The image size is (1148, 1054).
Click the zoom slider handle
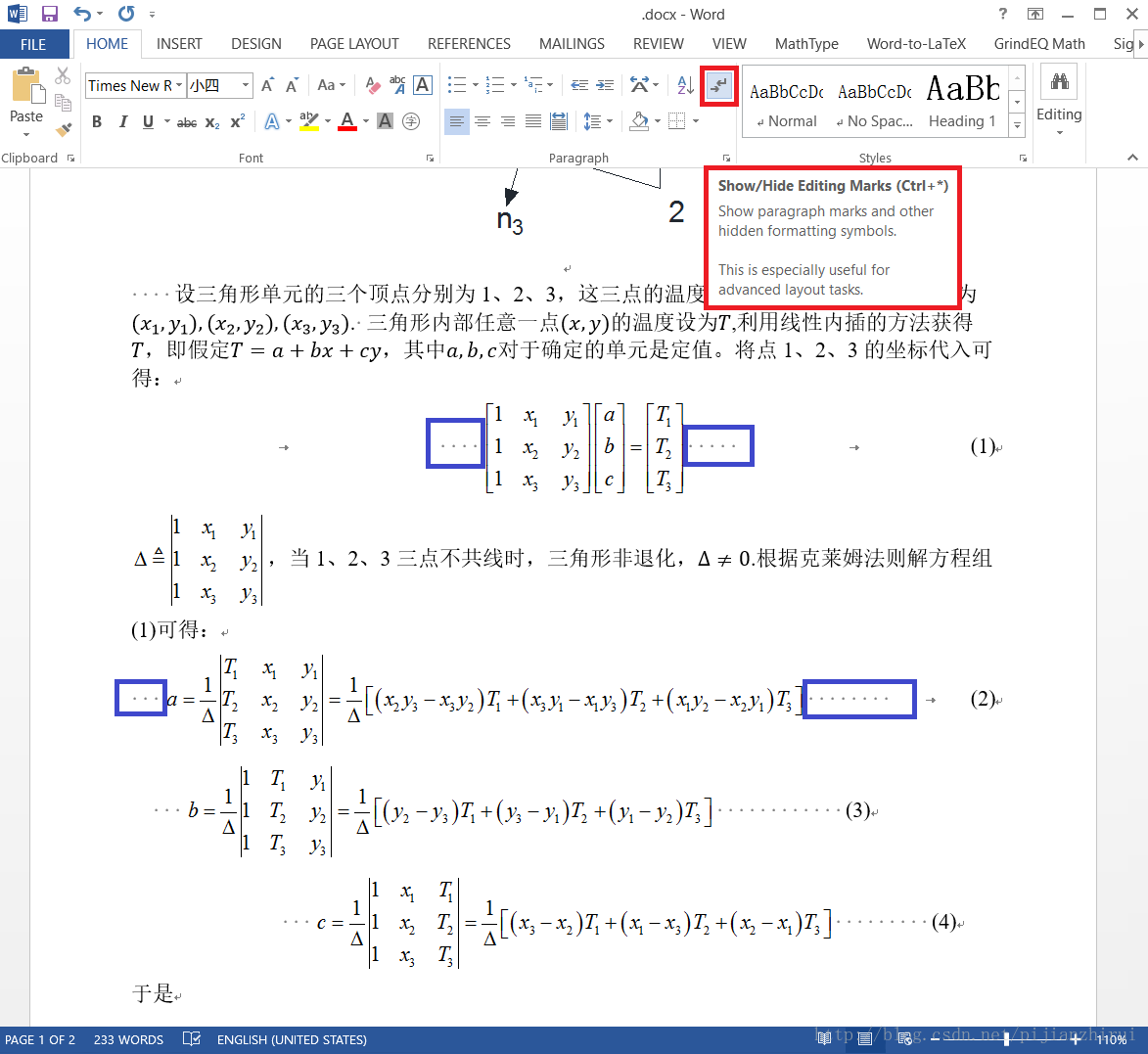[1007, 1038]
